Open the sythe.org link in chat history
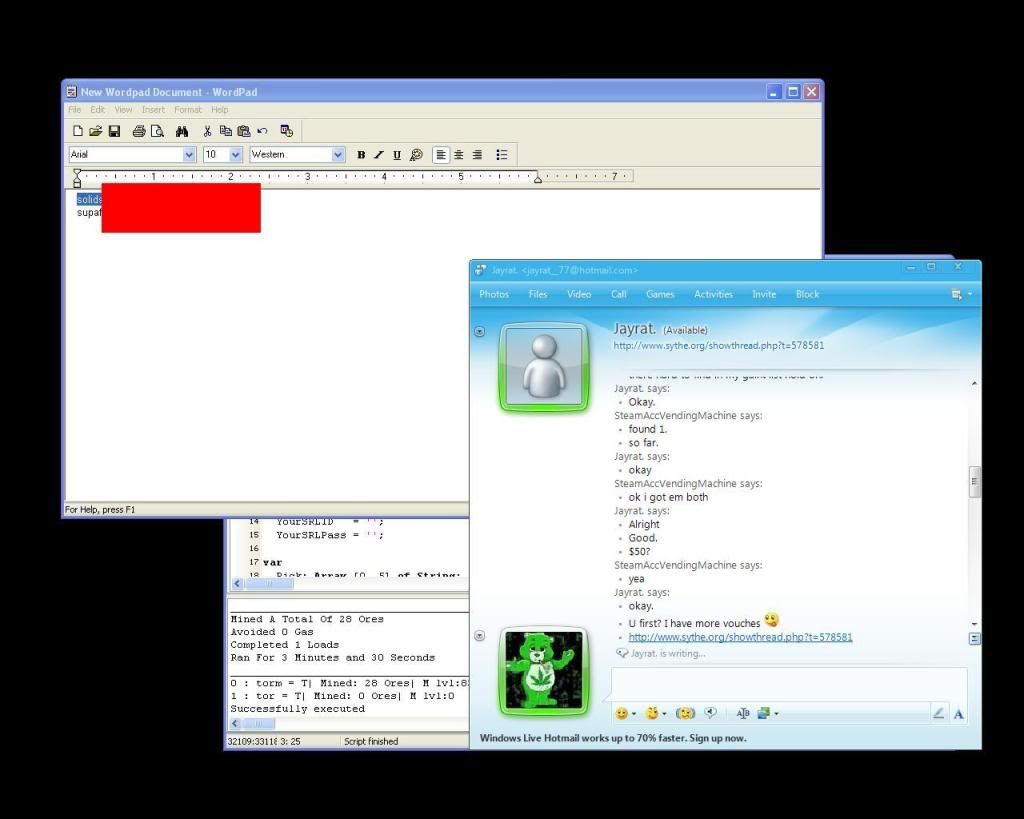Image resolution: width=1024 pixels, height=819 pixels. (740, 637)
